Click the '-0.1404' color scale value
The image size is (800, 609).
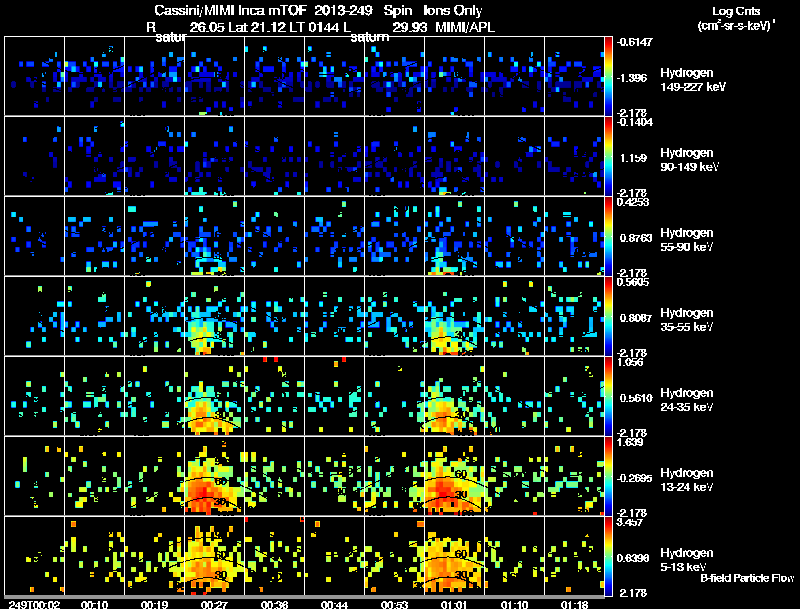click(634, 122)
